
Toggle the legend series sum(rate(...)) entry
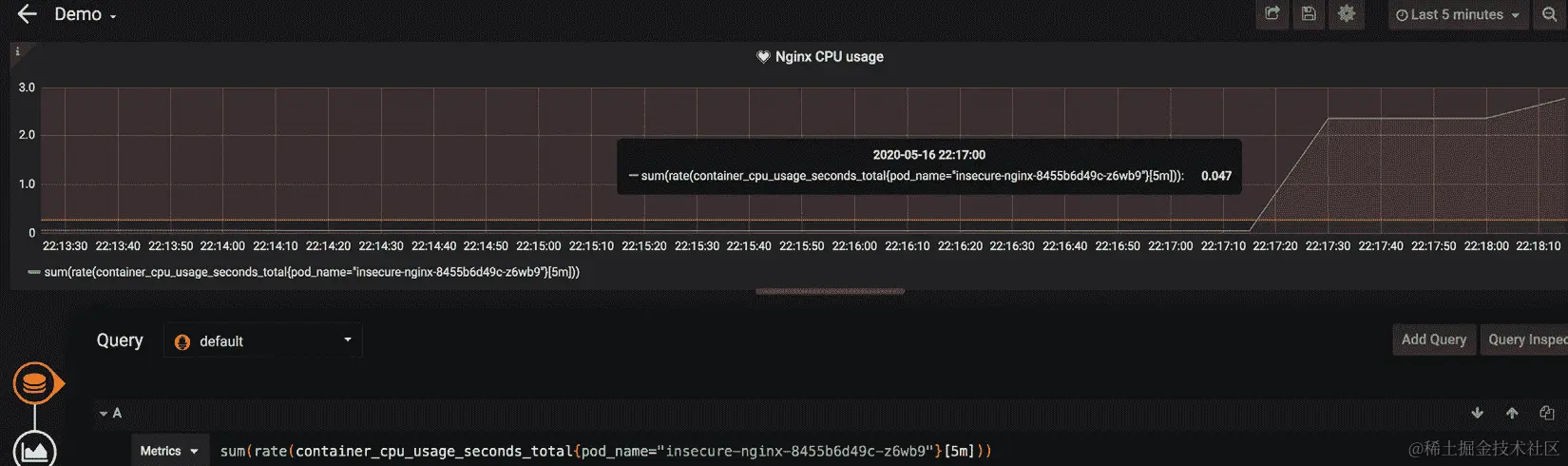click(312, 272)
